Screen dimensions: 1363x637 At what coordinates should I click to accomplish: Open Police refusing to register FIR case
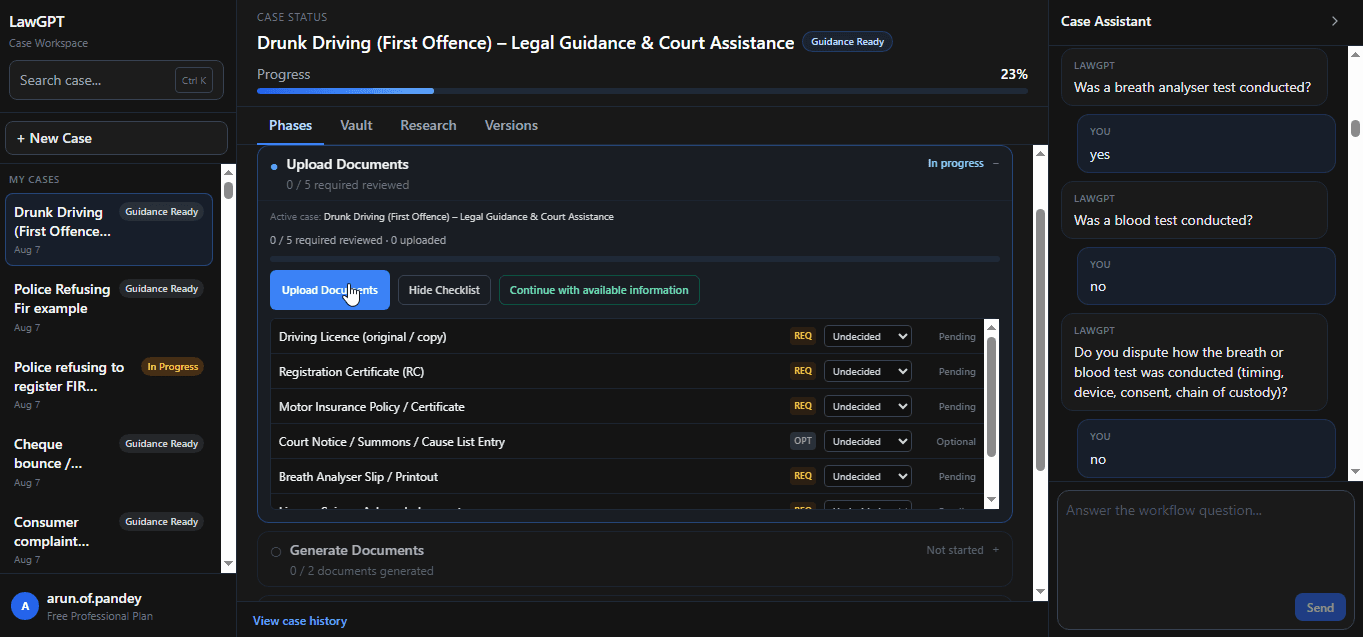tap(109, 384)
